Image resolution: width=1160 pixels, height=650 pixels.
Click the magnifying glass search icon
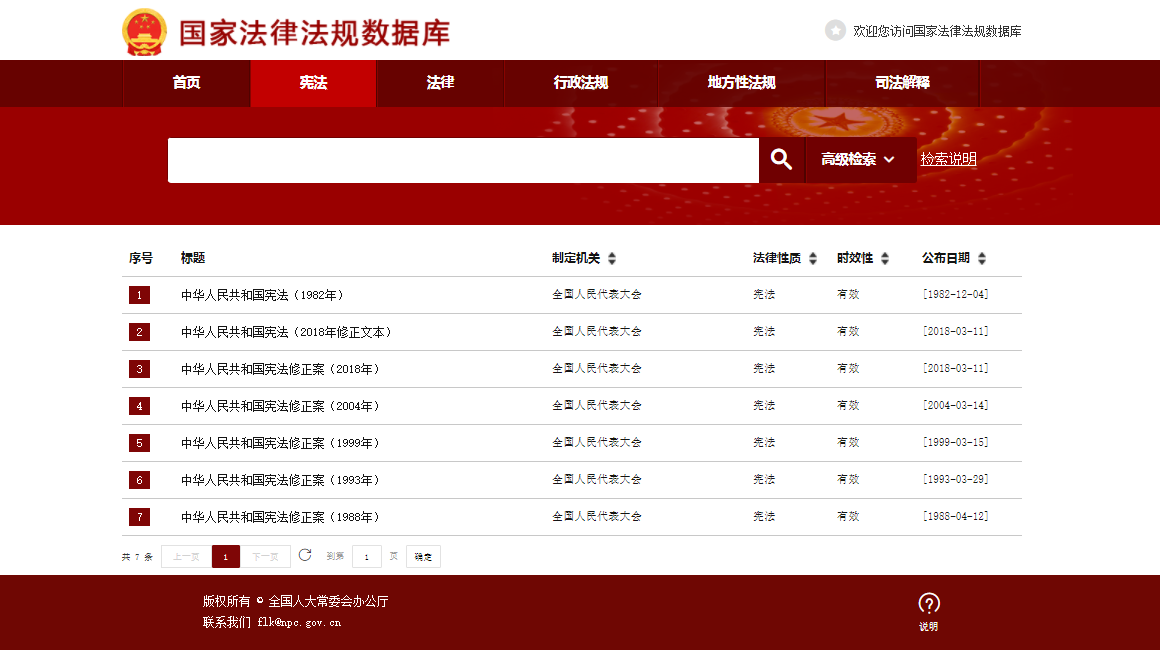tap(781, 160)
